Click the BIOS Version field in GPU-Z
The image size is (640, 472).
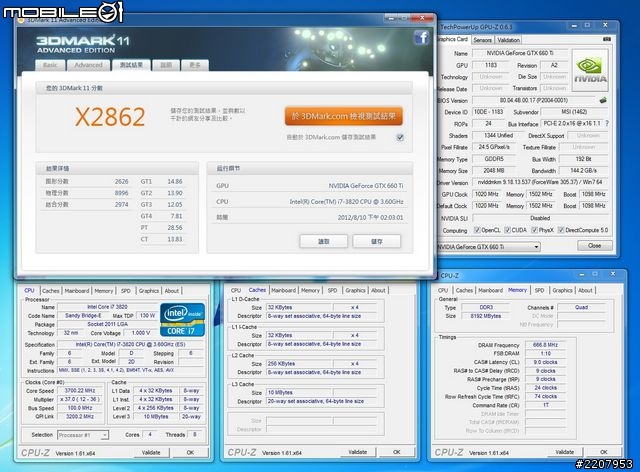[533, 100]
